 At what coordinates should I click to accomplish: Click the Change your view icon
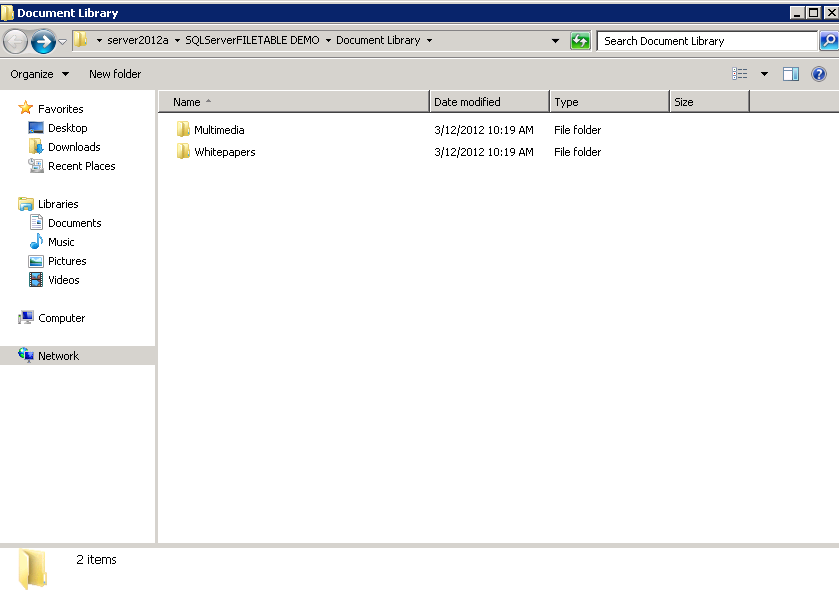click(740, 74)
